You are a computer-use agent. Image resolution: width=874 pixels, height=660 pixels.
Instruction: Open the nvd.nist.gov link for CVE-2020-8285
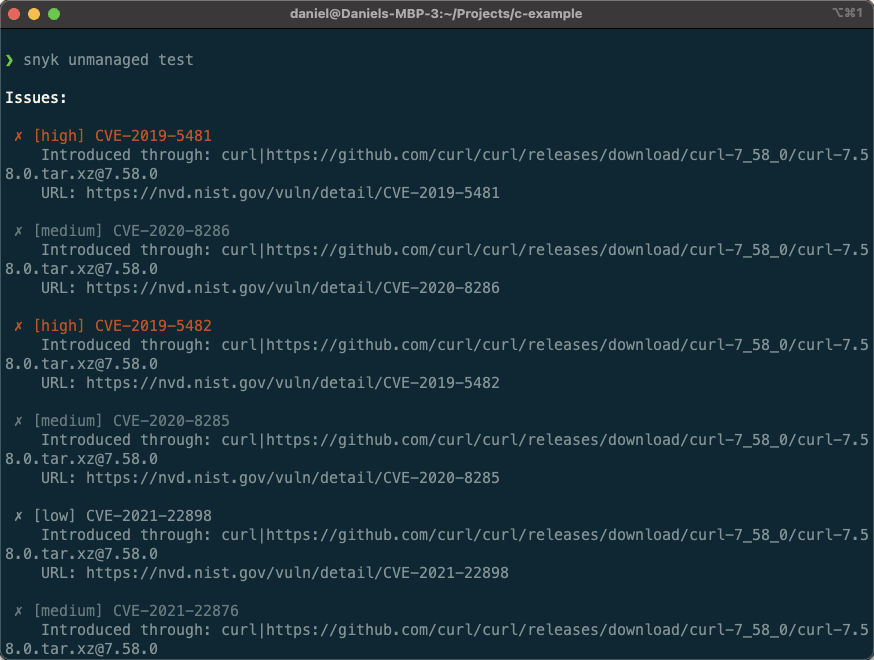click(293, 478)
